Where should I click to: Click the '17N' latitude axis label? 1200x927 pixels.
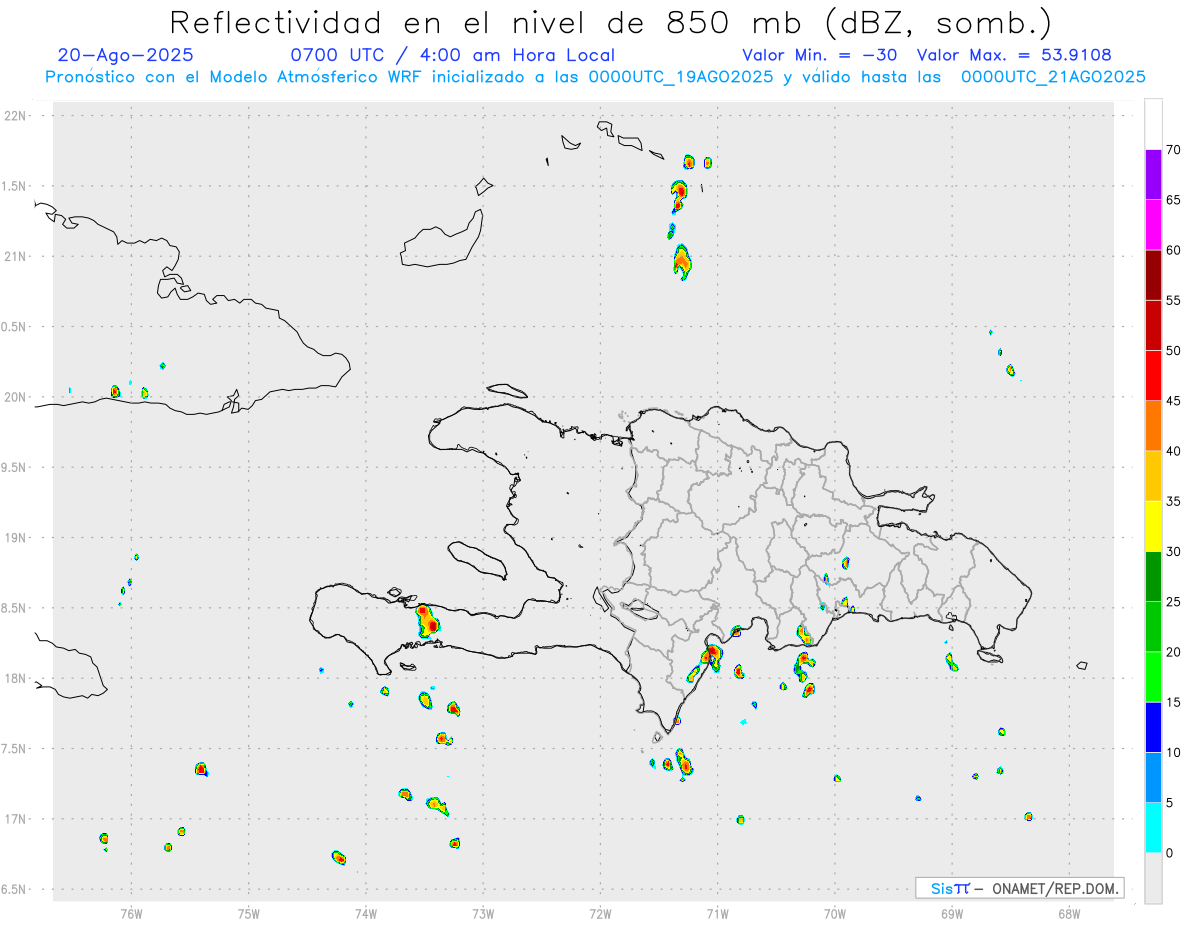16,819
